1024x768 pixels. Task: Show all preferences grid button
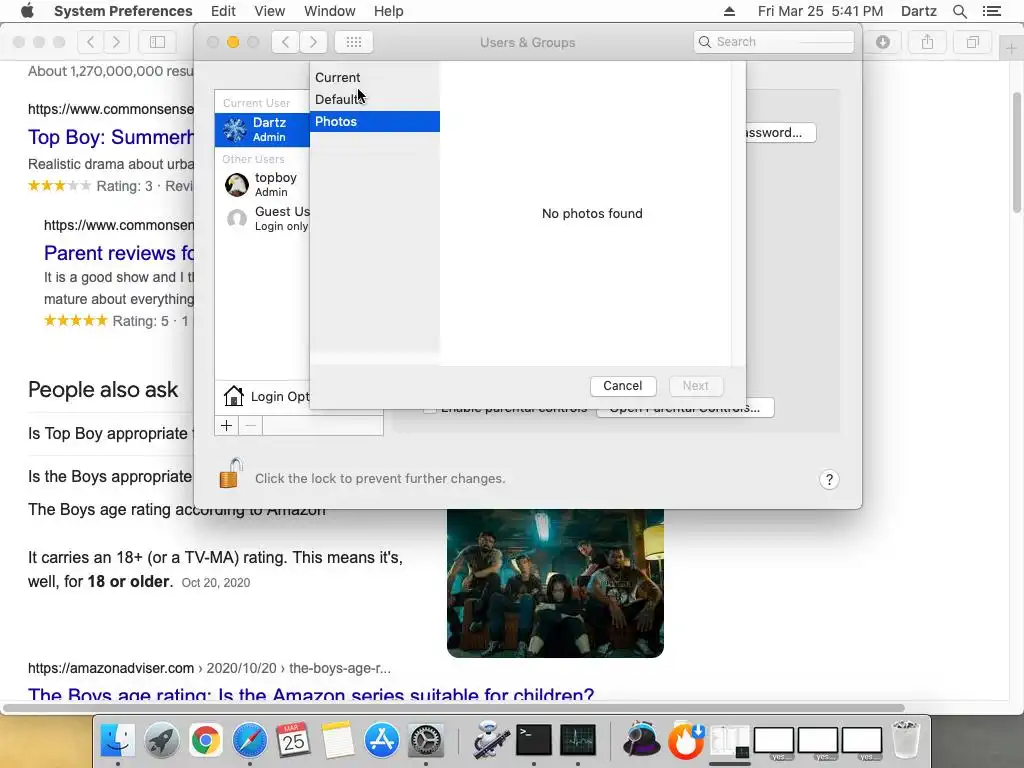[x=353, y=42]
